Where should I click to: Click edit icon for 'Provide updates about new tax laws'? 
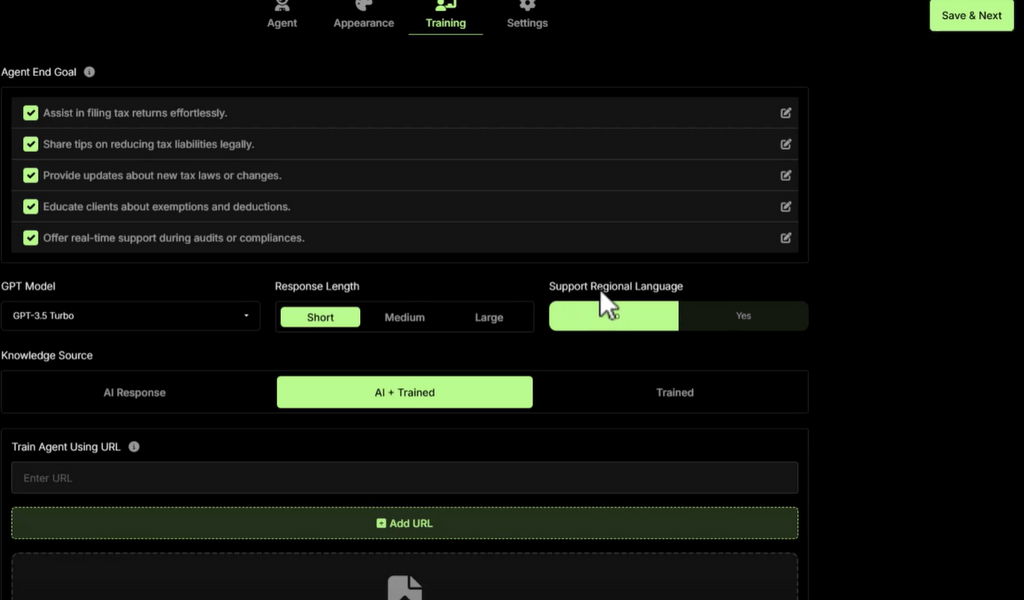pyautogui.click(x=786, y=175)
